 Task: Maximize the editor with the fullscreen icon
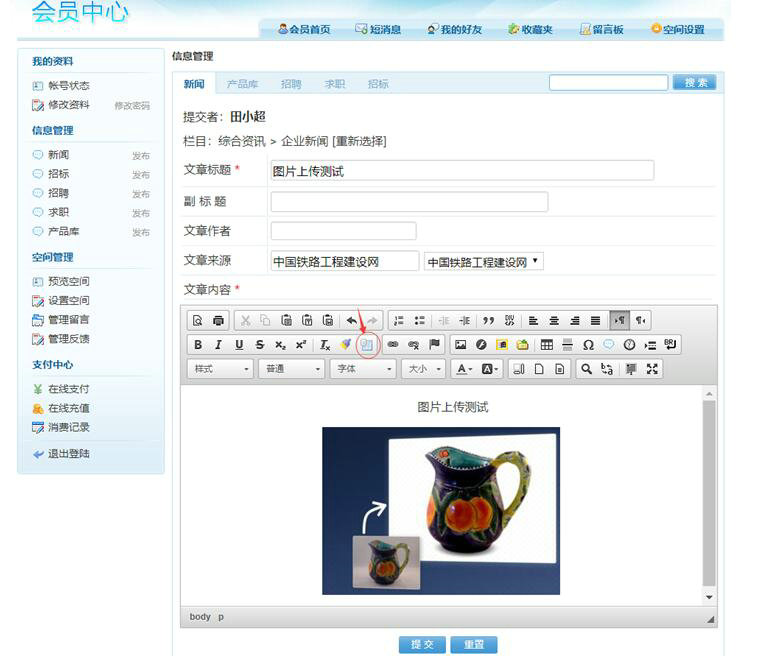click(x=652, y=369)
